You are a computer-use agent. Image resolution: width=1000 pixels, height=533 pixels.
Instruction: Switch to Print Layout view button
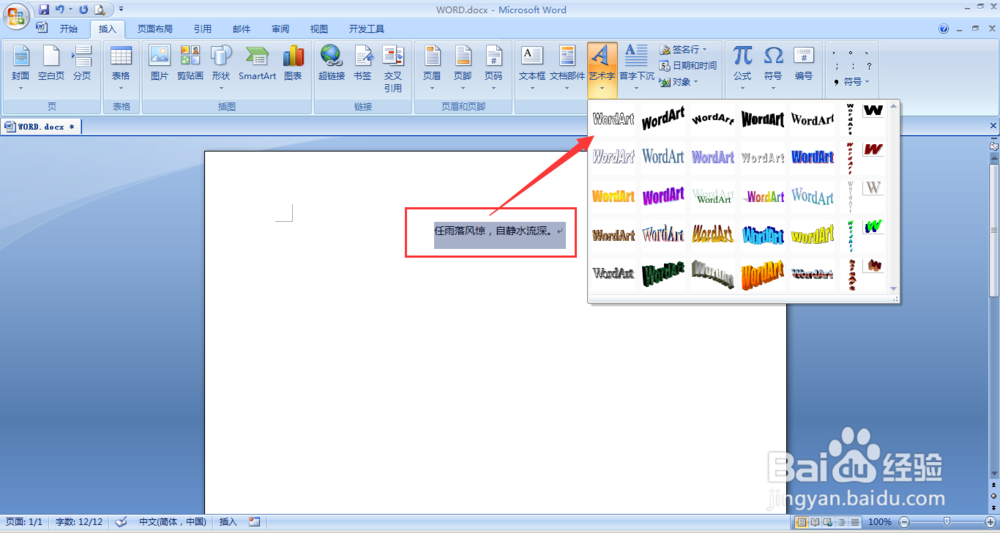point(802,522)
